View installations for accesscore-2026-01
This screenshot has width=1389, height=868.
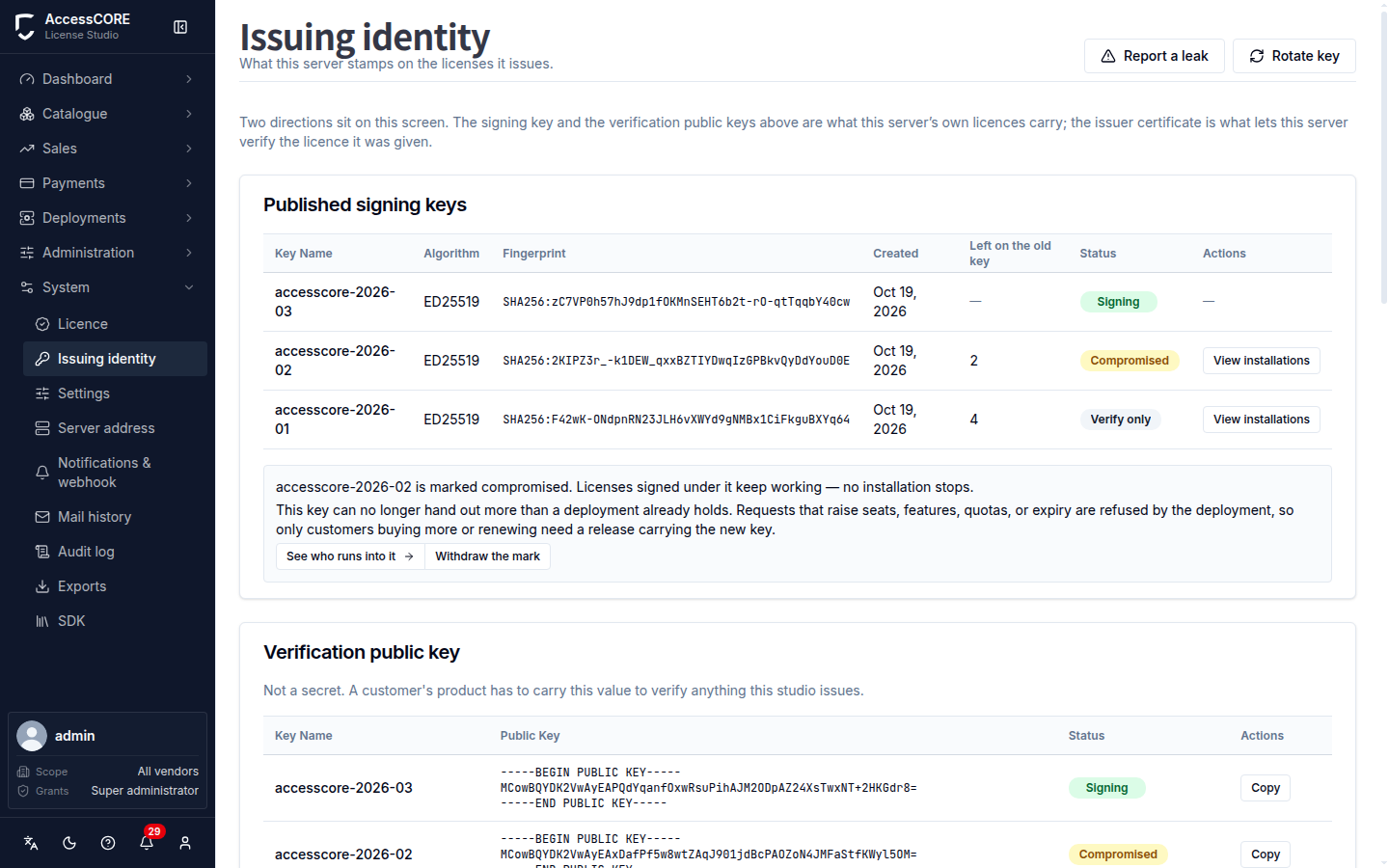click(1262, 420)
